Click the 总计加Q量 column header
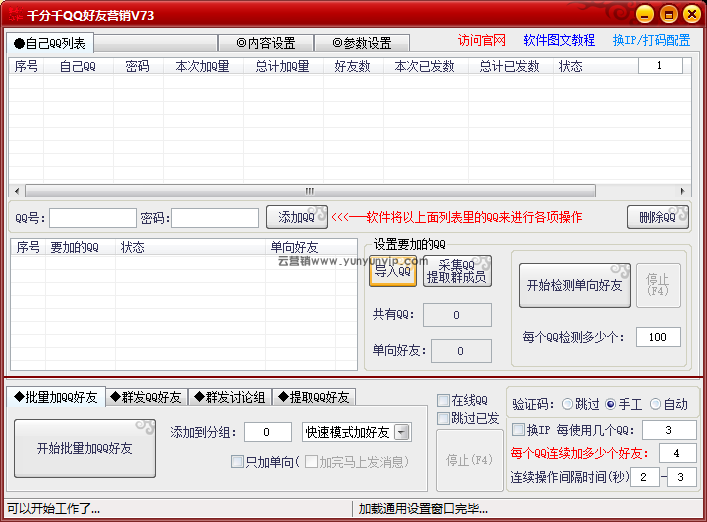This screenshot has width=707, height=522. pyautogui.click(x=283, y=66)
